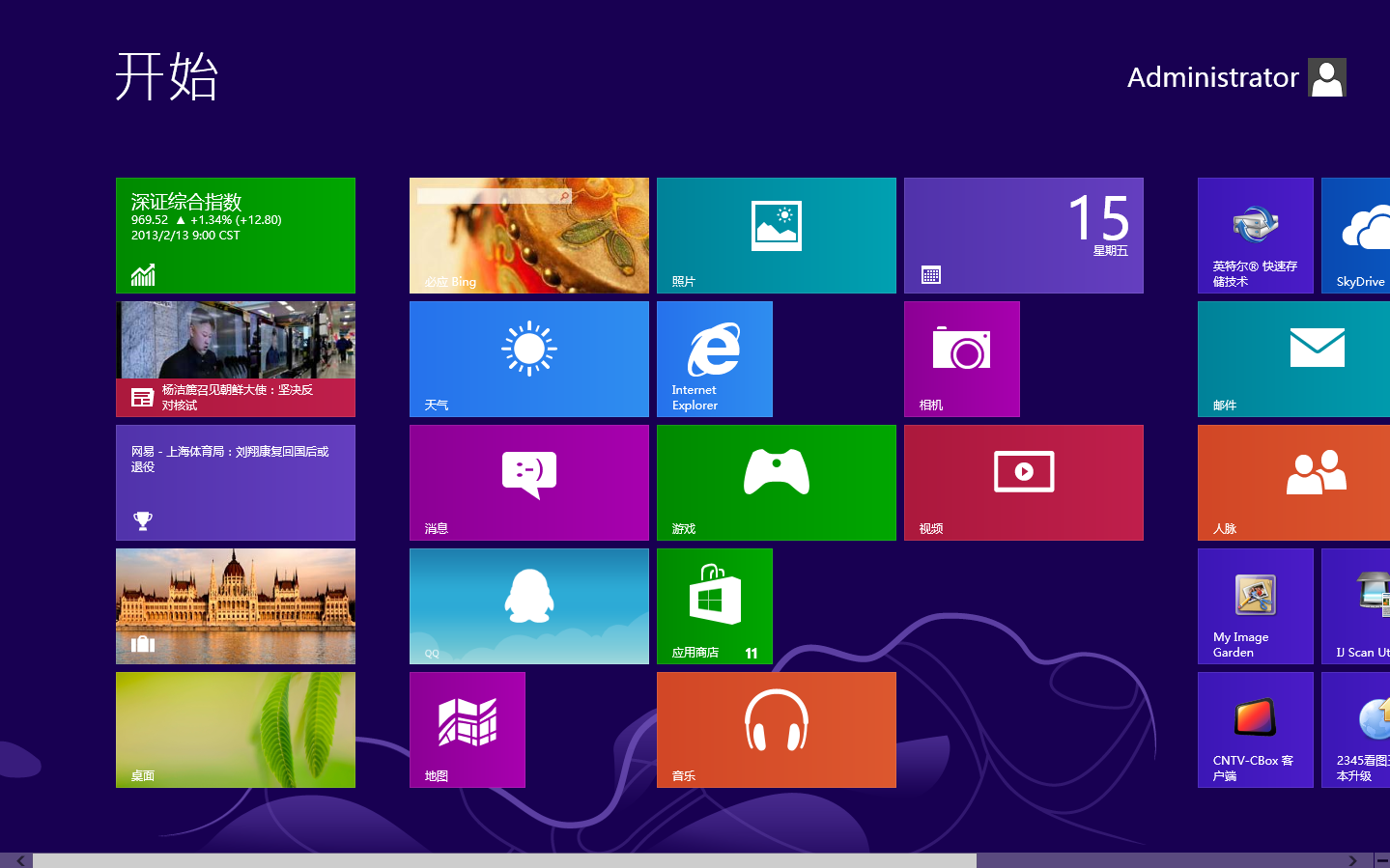Open the 音乐 music tile
The height and width of the screenshot is (868, 1390).
(x=776, y=729)
